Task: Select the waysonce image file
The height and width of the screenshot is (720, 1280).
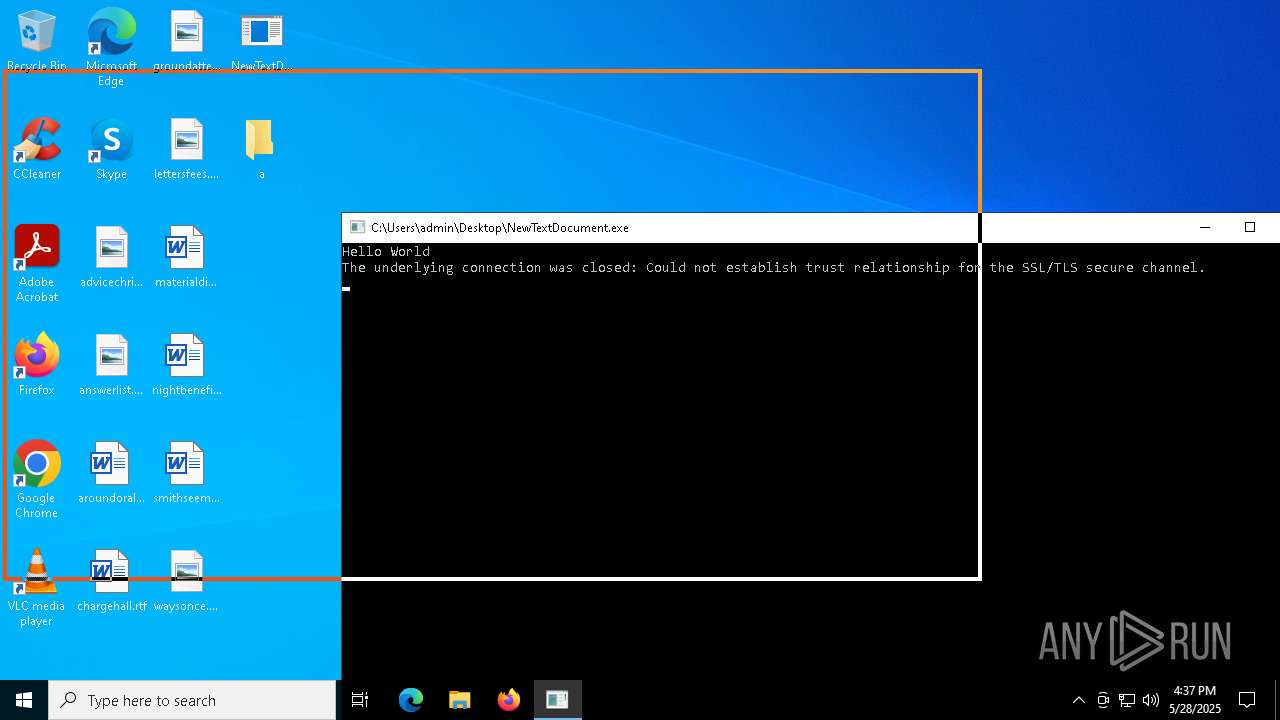Action: [187, 580]
